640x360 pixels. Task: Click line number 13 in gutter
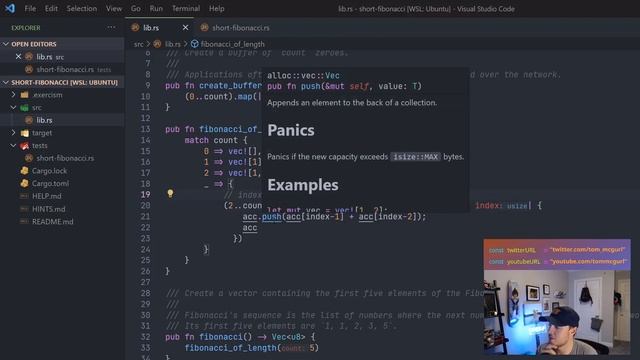coord(145,129)
